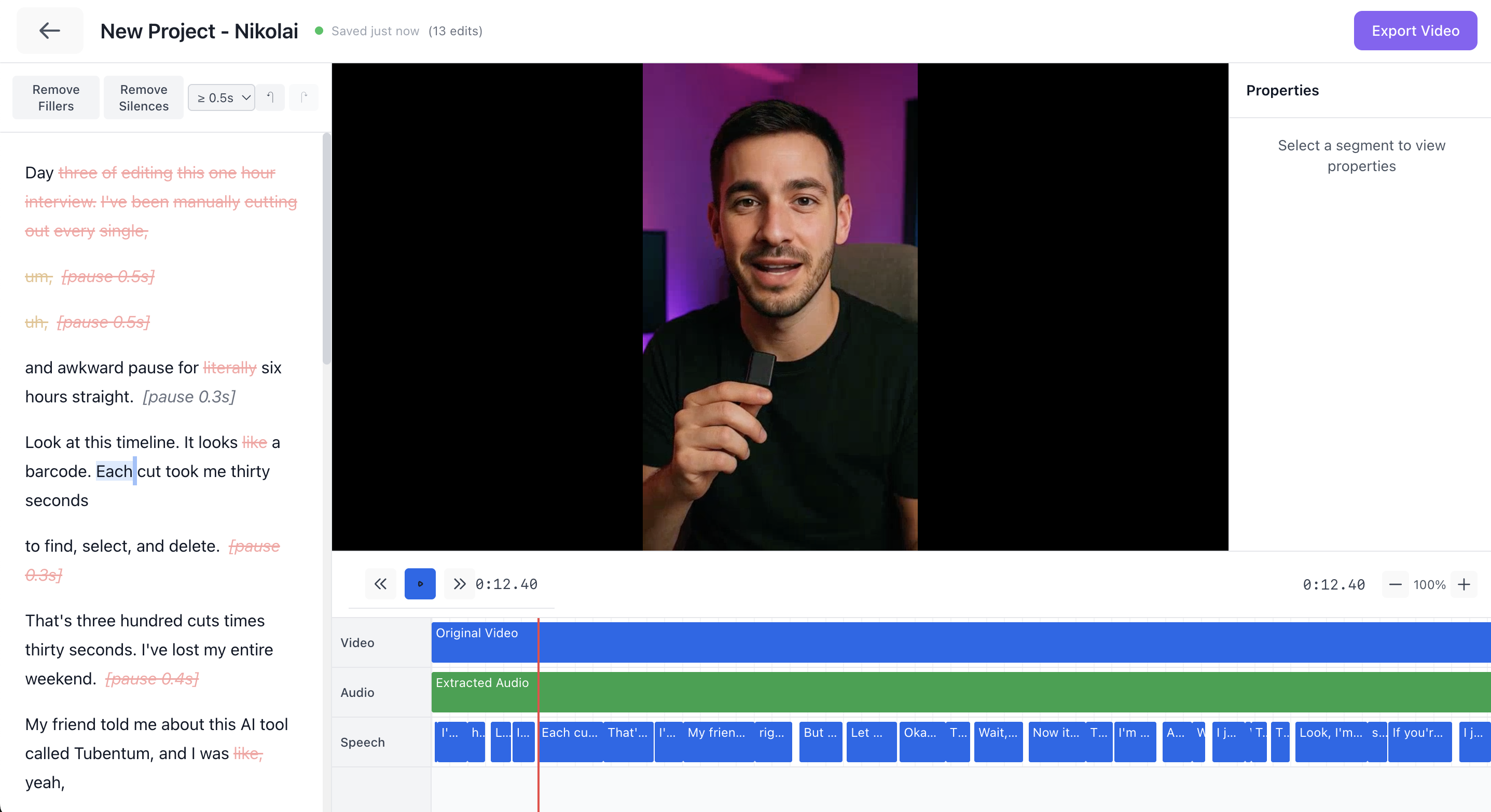Select the Original Video clip on timeline
Image resolution: width=1491 pixels, height=812 pixels.
926,643
